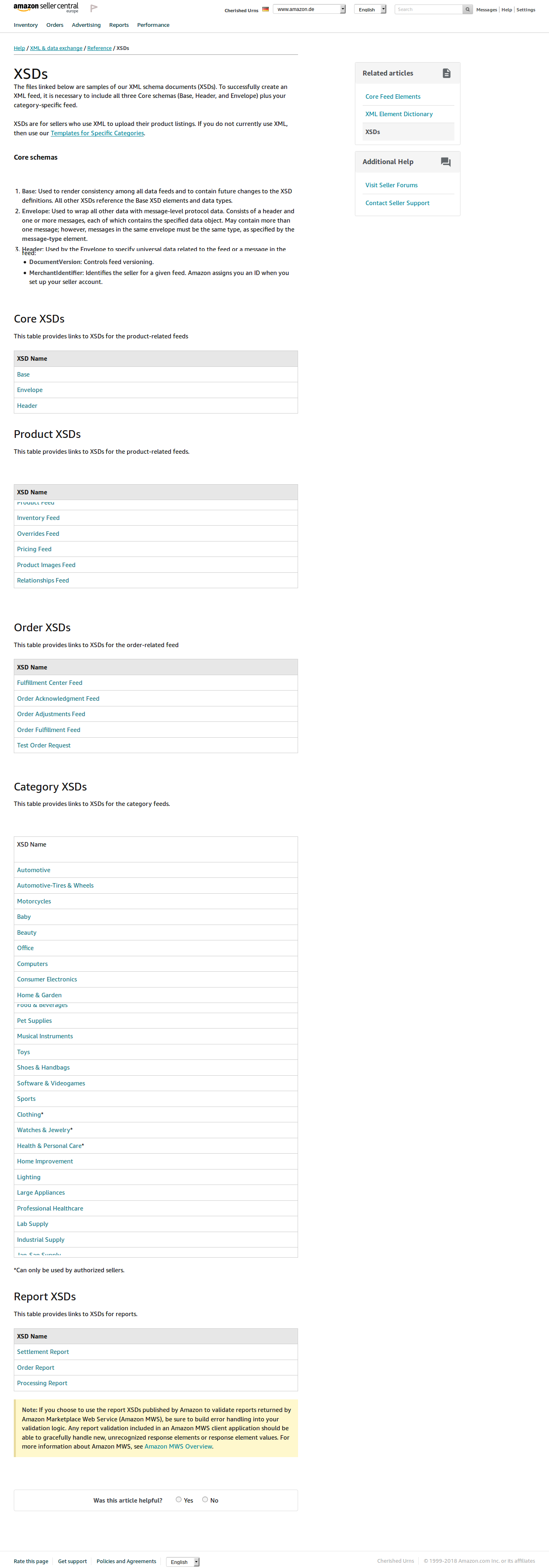The height and width of the screenshot is (1568, 549).
Task: Open the Beauty category XSD
Action: [27, 933]
